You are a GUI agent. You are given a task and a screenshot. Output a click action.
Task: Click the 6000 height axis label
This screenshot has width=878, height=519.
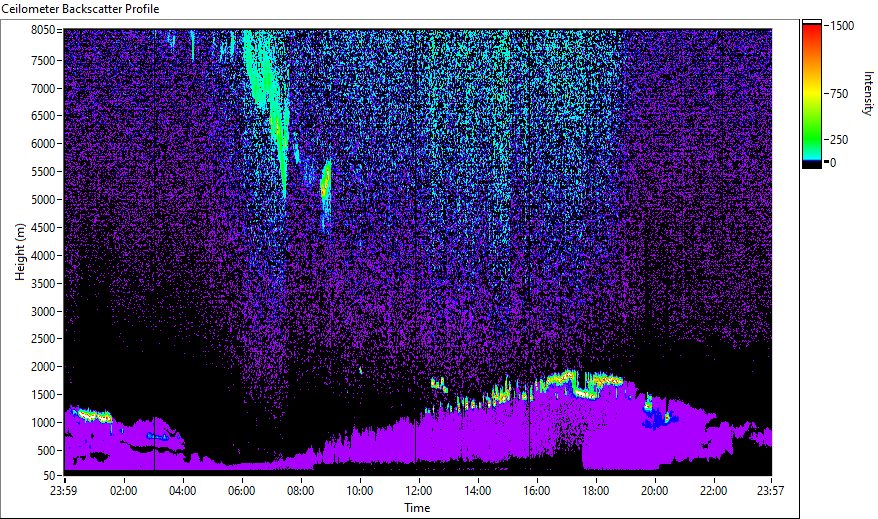point(43,144)
